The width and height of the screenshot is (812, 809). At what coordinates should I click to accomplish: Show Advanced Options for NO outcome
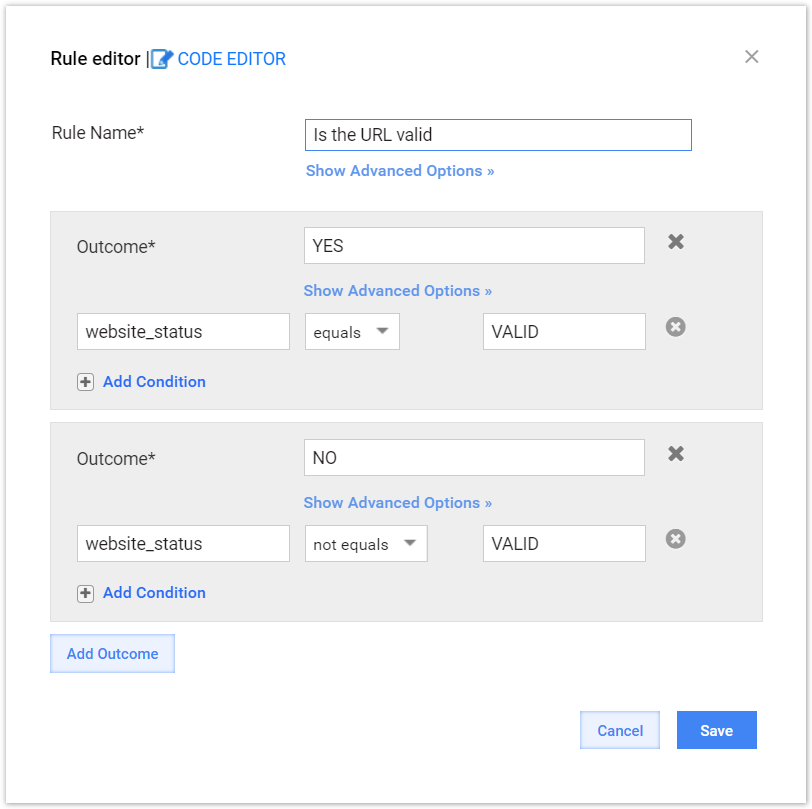(398, 502)
